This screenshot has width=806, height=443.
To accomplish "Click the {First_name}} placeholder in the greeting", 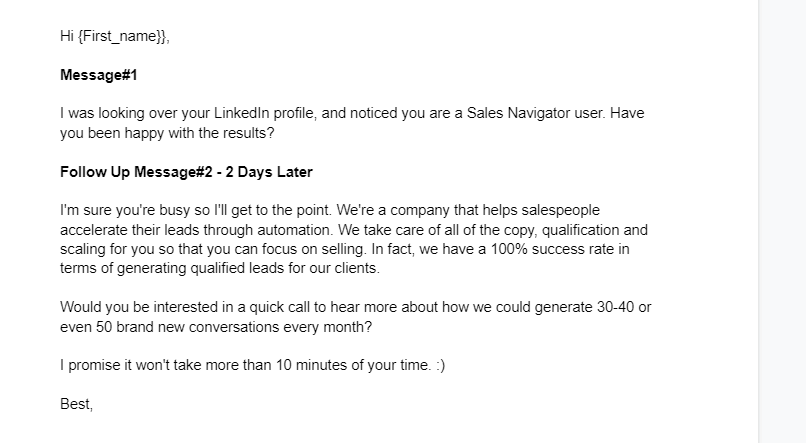I will [x=123, y=36].
